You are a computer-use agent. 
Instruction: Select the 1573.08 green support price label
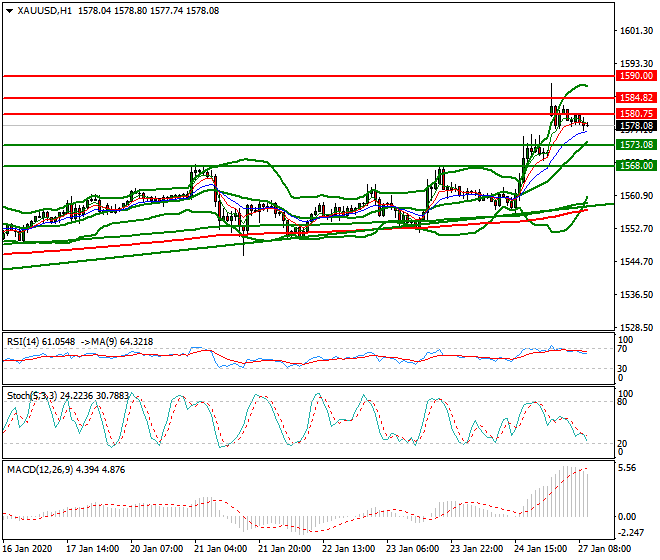(636, 145)
